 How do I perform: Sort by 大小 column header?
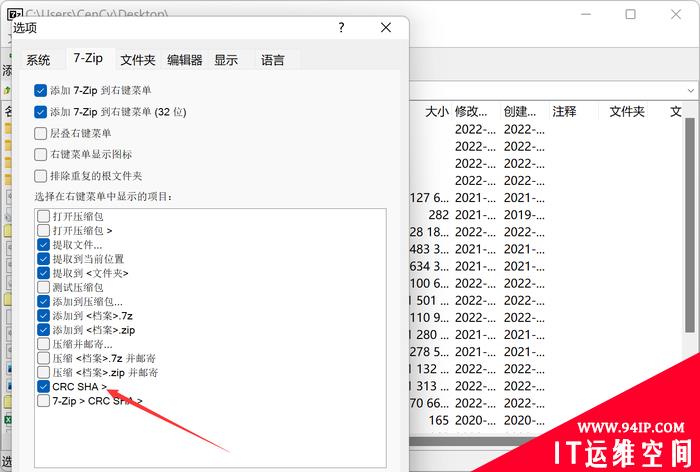pos(437,112)
